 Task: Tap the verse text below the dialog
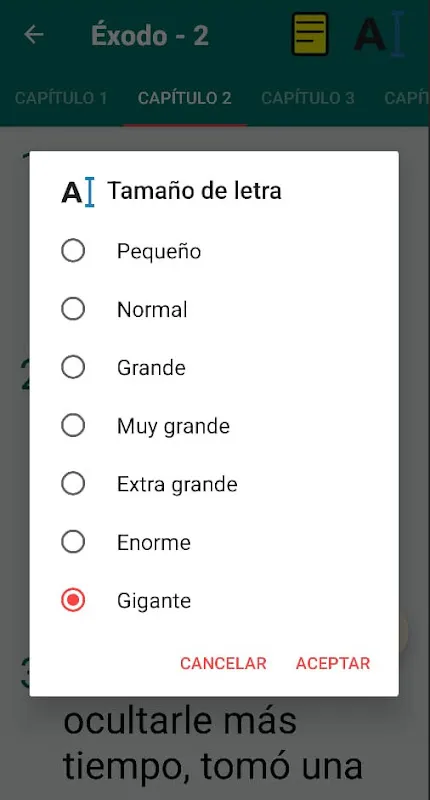pyautogui.click(x=213, y=743)
